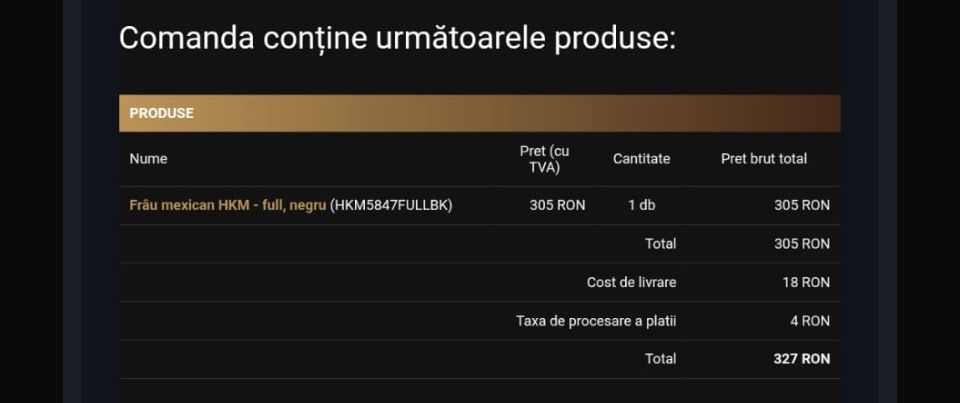Click the bold 327 RON grand total

[x=801, y=358]
